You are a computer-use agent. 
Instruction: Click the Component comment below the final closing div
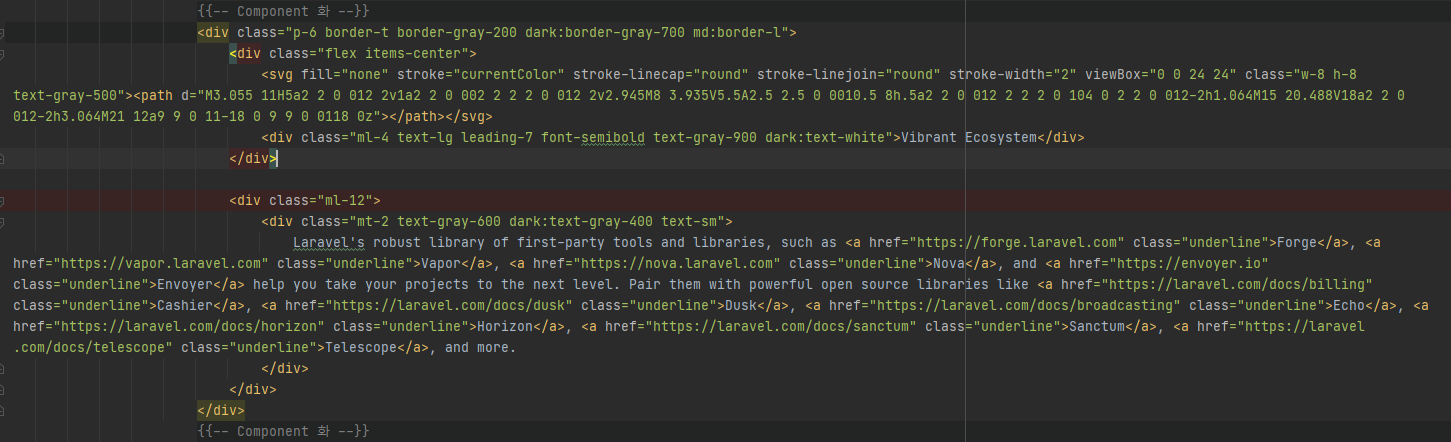pos(285,431)
